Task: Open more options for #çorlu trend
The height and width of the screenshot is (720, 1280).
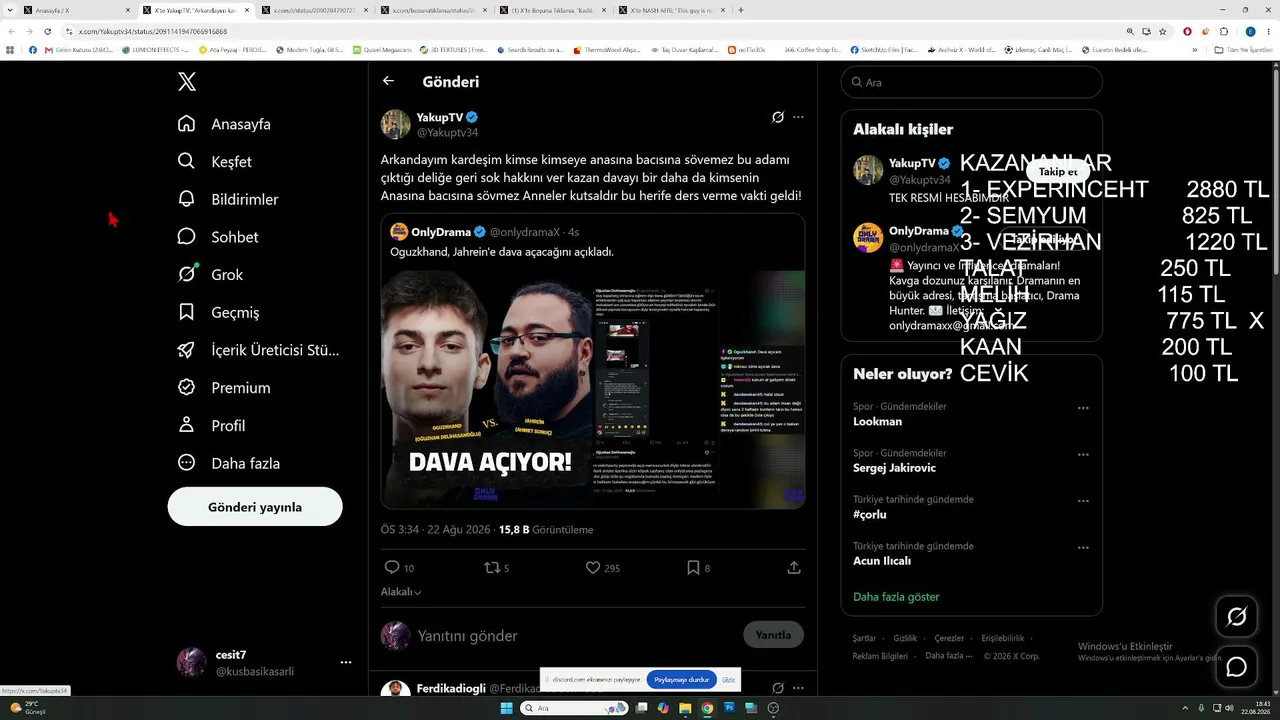Action: tap(1083, 501)
